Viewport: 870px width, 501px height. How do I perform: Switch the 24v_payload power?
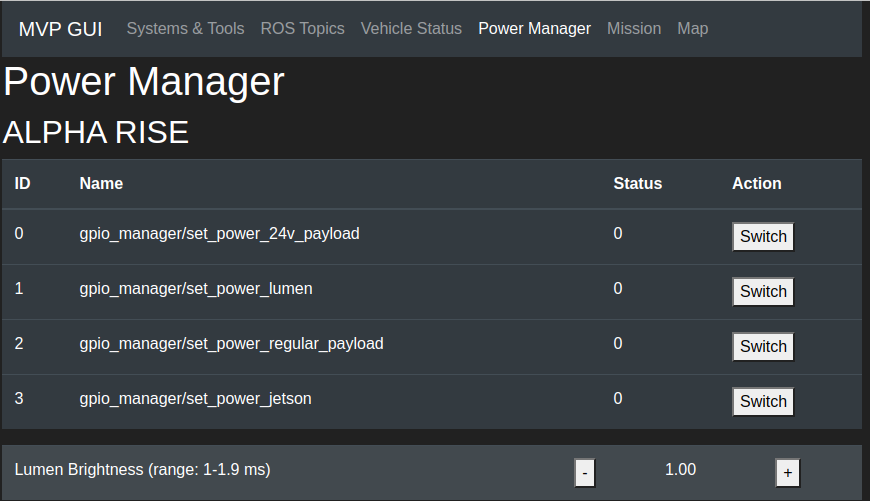(763, 237)
